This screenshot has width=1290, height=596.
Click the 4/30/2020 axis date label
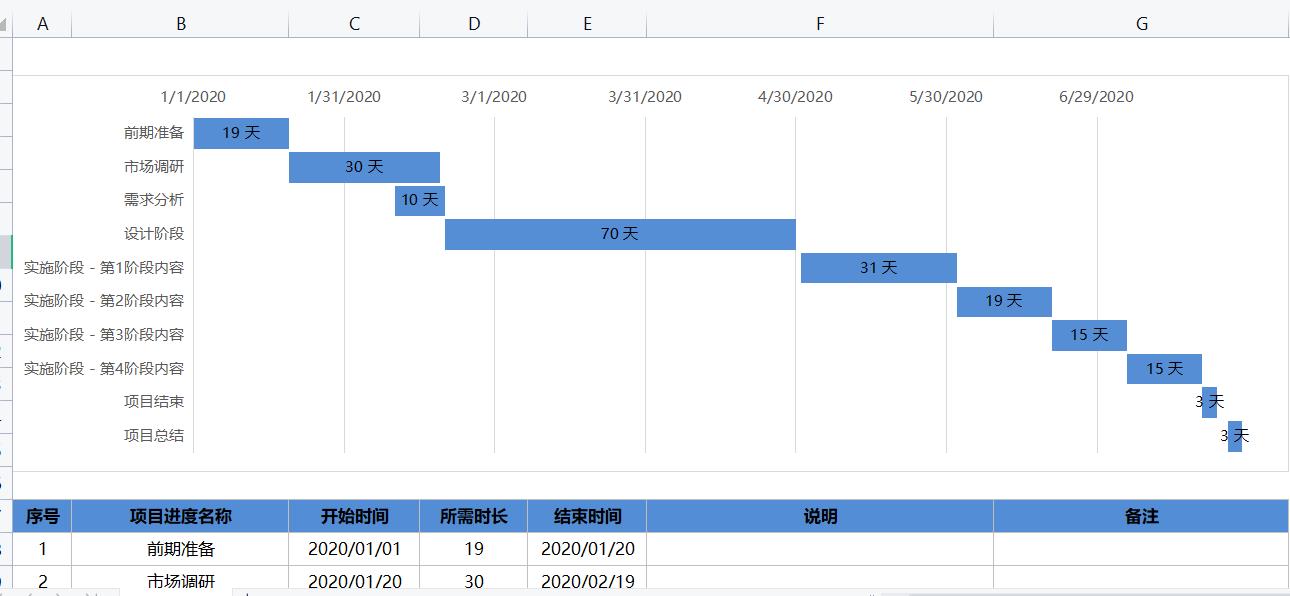[x=795, y=97]
